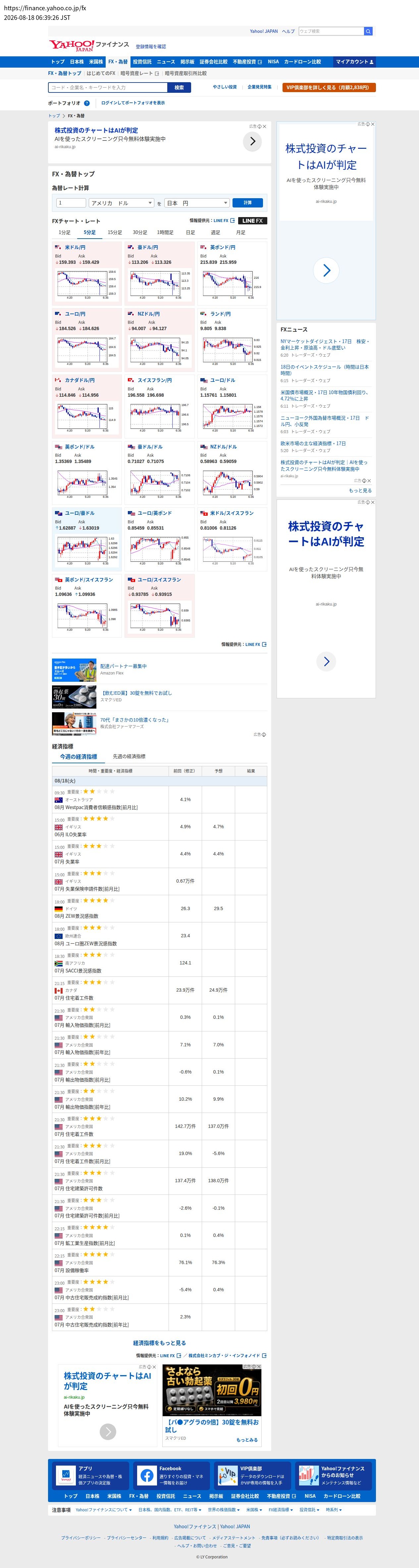Click the コード・企業名・キーワード search field
The width and height of the screenshot is (419, 1568).
tap(108, 87)
